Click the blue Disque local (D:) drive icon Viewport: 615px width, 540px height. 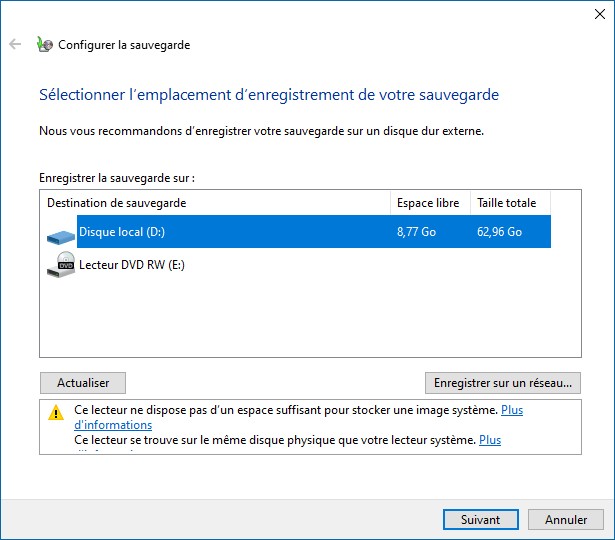coord(61,234)
